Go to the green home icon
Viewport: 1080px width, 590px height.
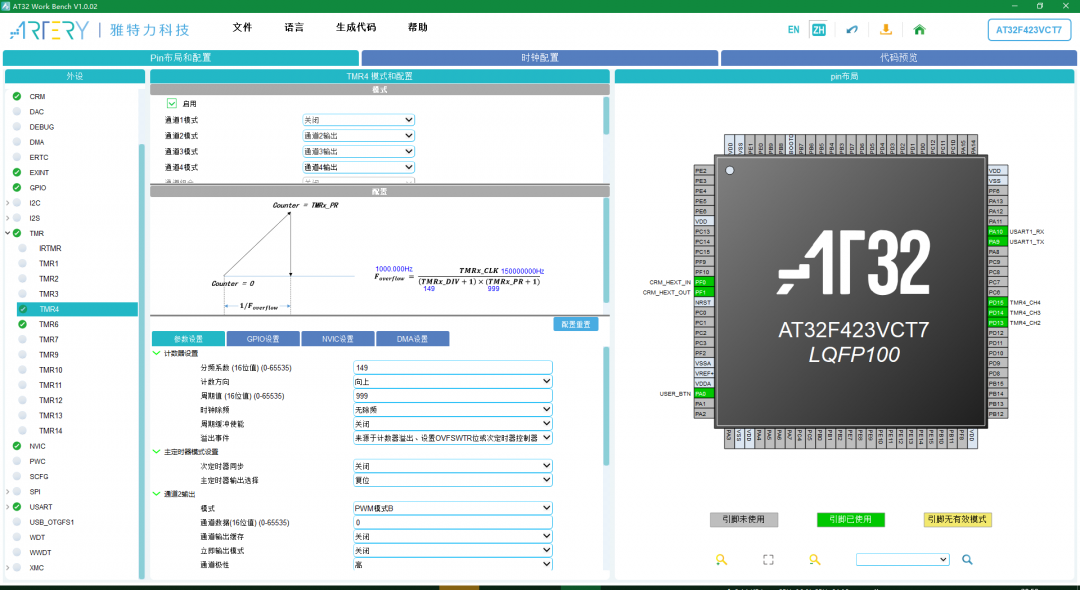click(919, 30)
